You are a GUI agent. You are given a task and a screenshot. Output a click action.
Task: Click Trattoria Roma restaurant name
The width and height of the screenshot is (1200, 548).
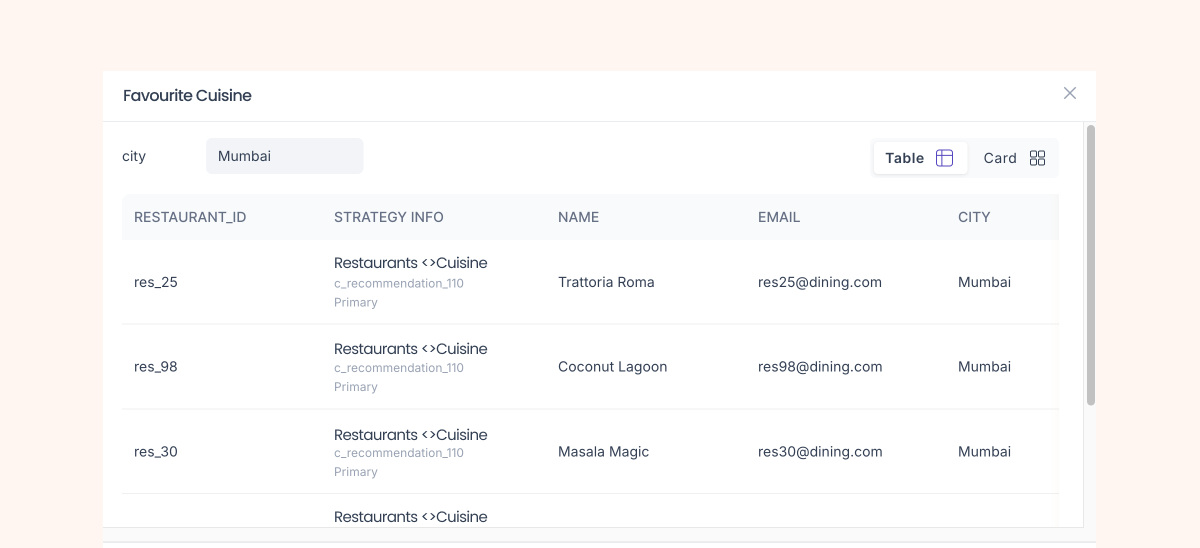click(606, 282)
